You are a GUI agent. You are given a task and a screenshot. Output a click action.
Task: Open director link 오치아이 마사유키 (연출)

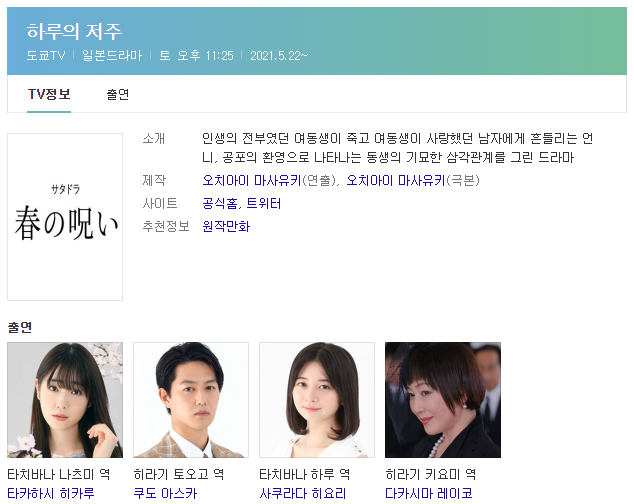click(252, 180)
